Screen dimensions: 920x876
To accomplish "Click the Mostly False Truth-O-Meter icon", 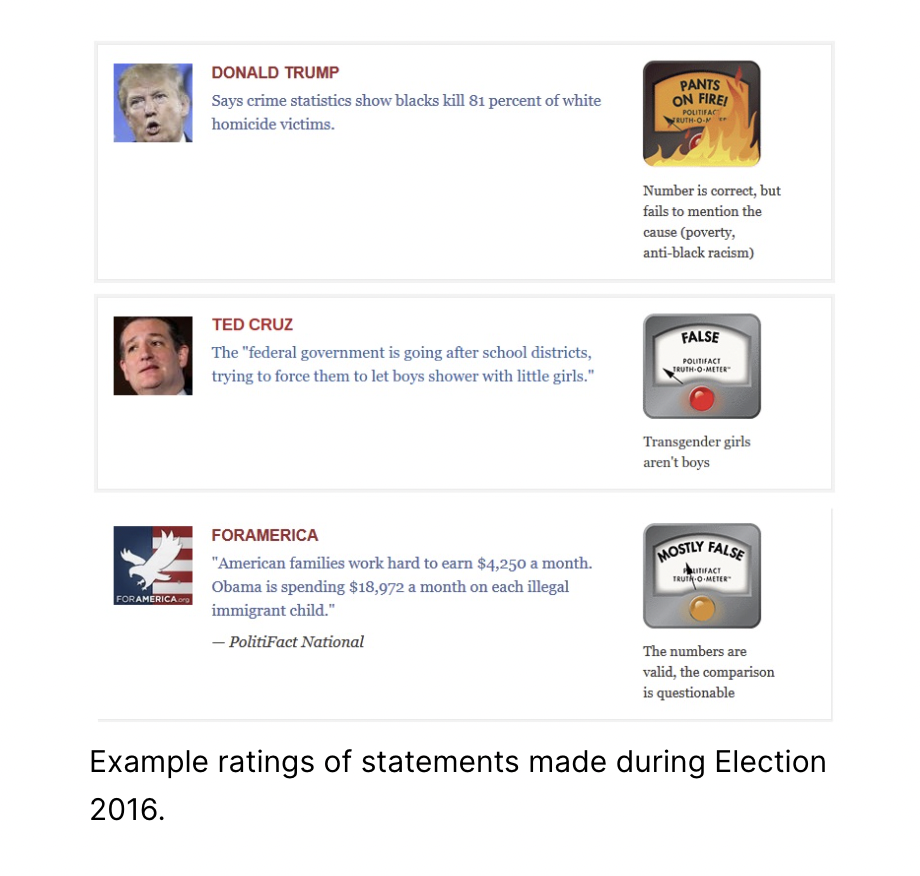I will point(702,576).
